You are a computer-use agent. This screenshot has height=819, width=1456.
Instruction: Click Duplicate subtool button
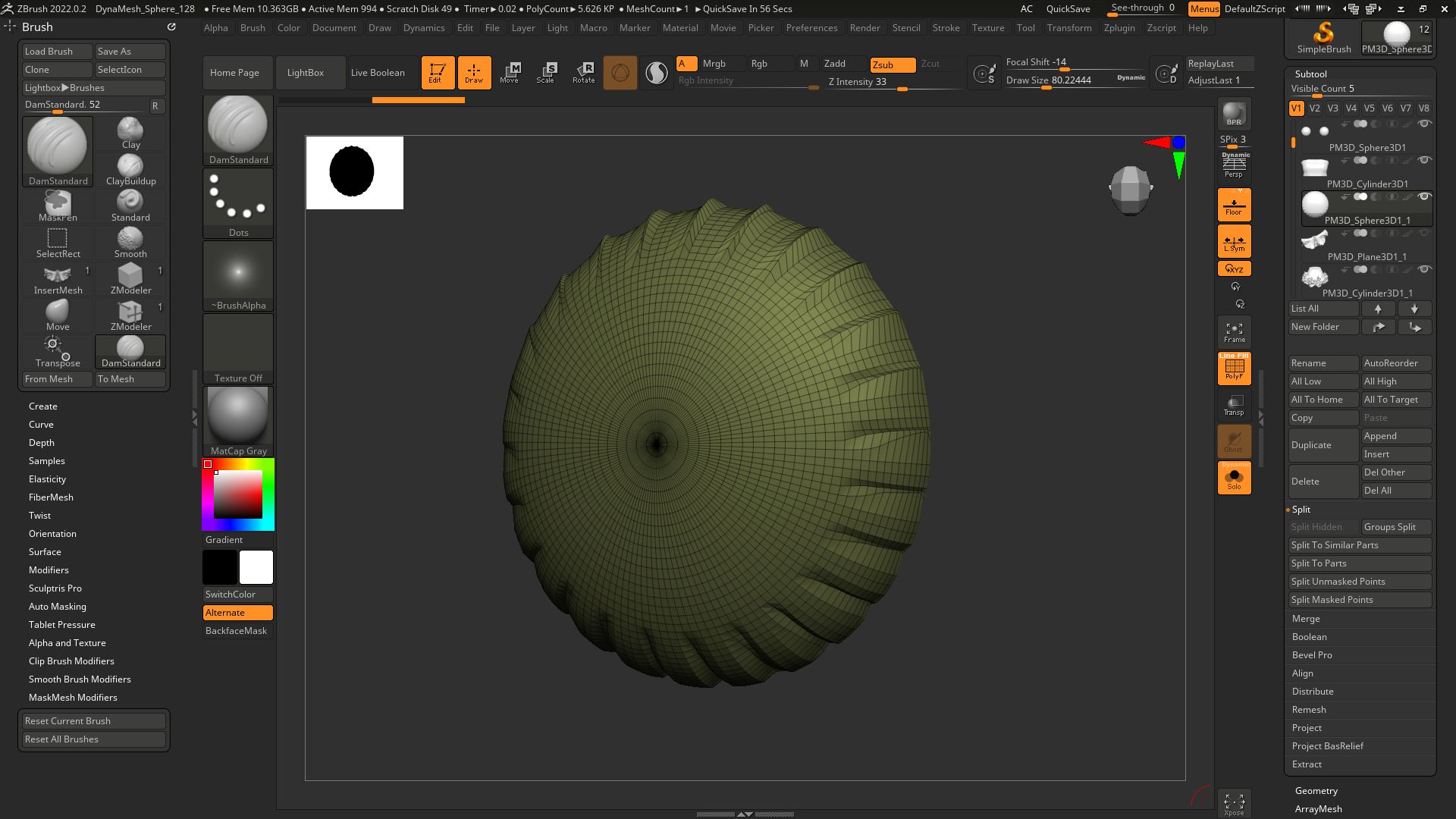coord(1323,445)
